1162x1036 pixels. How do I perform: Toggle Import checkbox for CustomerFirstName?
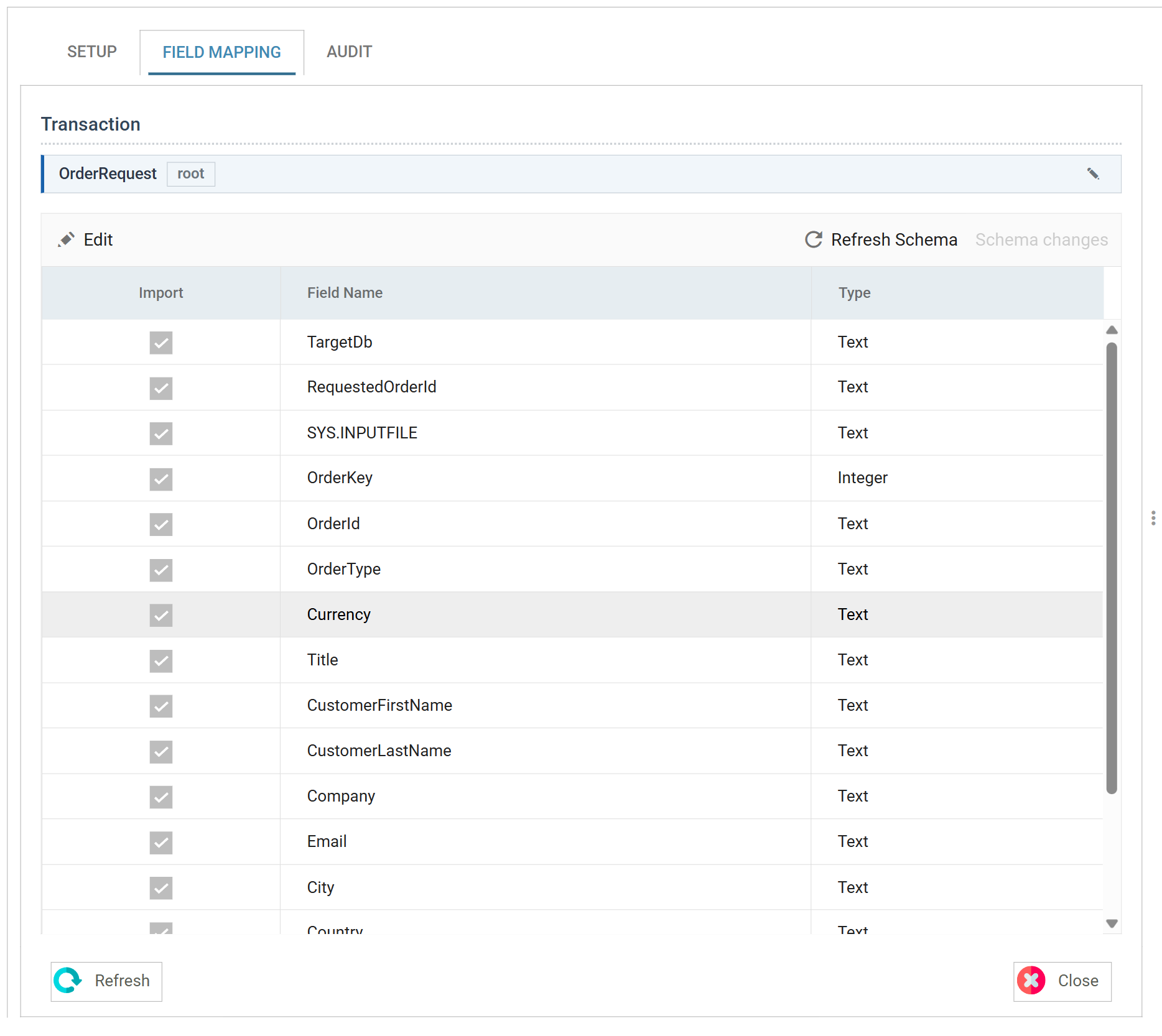click(161, 706)
